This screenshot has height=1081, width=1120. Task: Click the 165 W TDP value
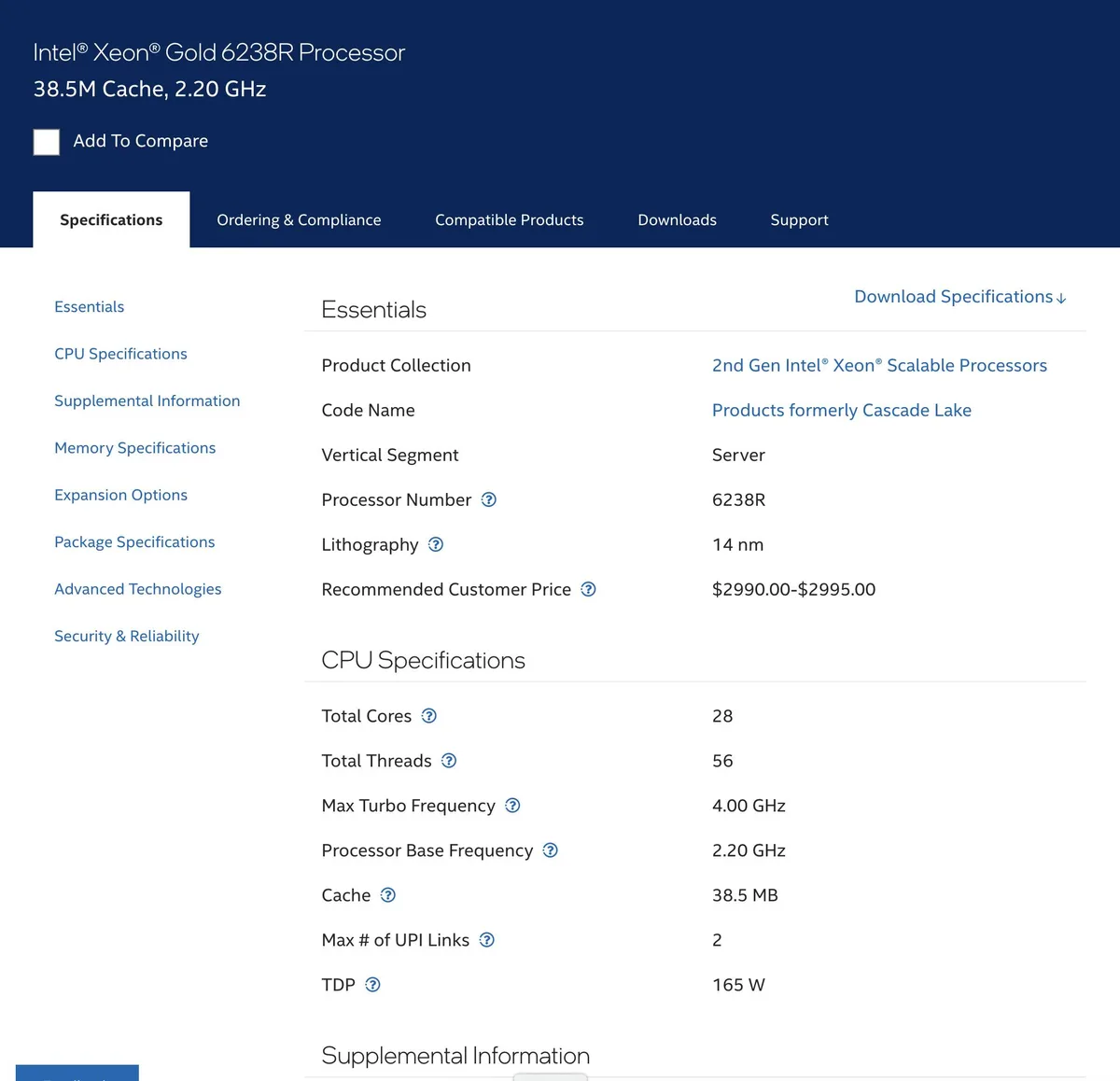(738, 985)
